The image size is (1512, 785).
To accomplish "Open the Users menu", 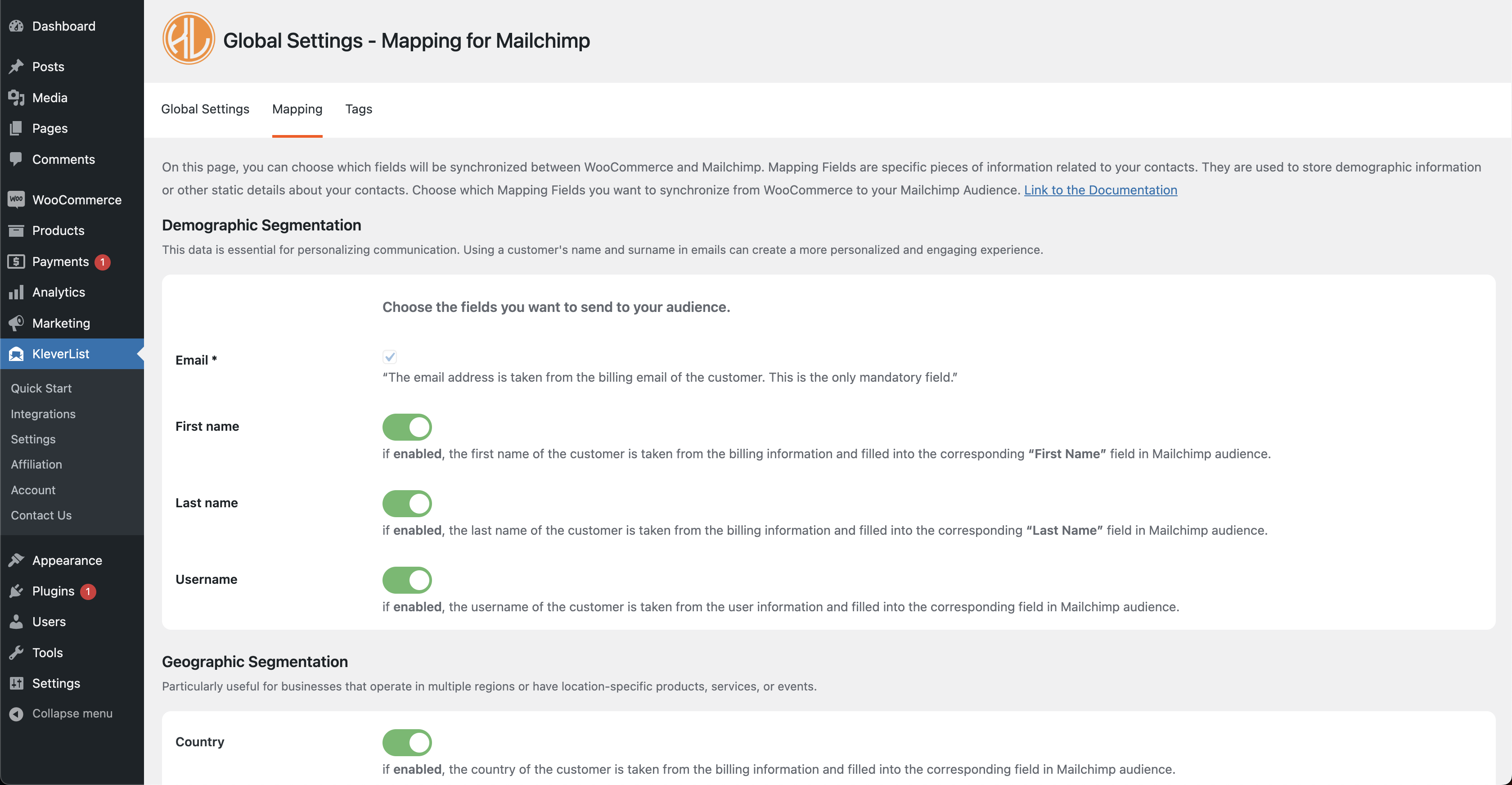I will coord(49,621).
